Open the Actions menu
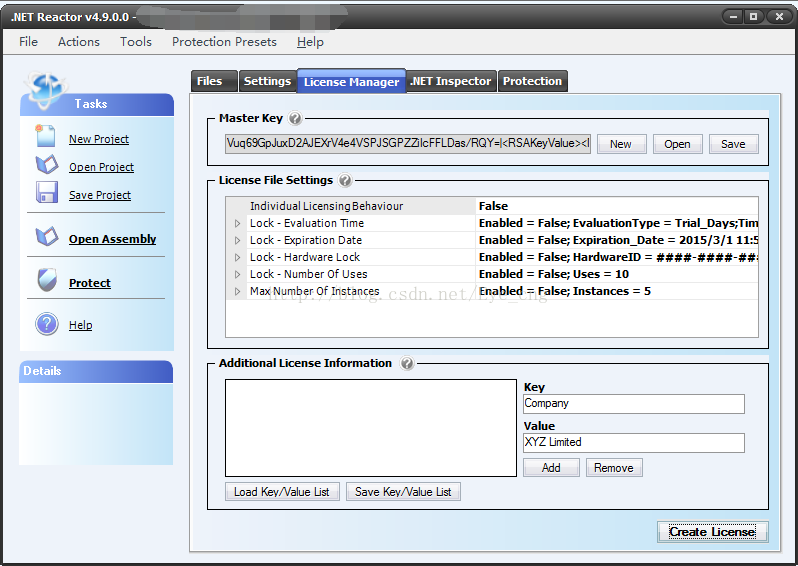The image size is (798, 566). tap(79, 42)
